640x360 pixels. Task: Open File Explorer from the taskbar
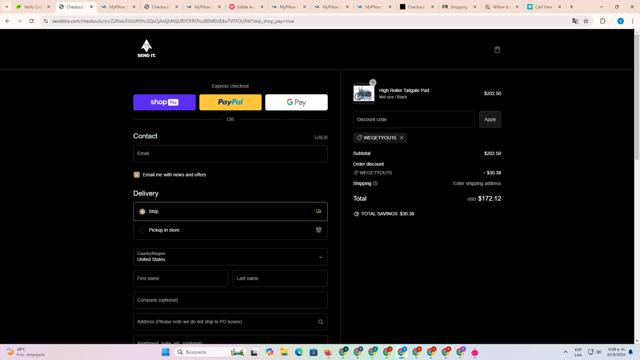click(x=284, y=352)
